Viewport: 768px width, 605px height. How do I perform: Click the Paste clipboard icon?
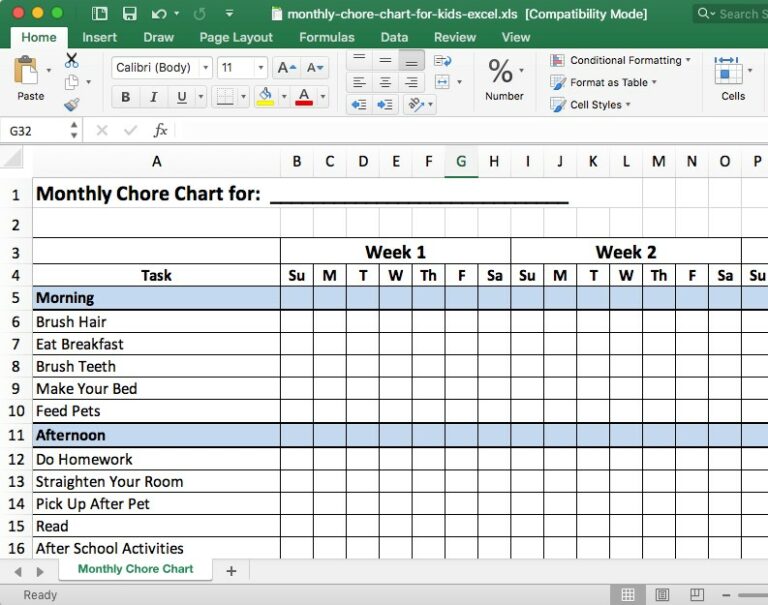(26, 70)
